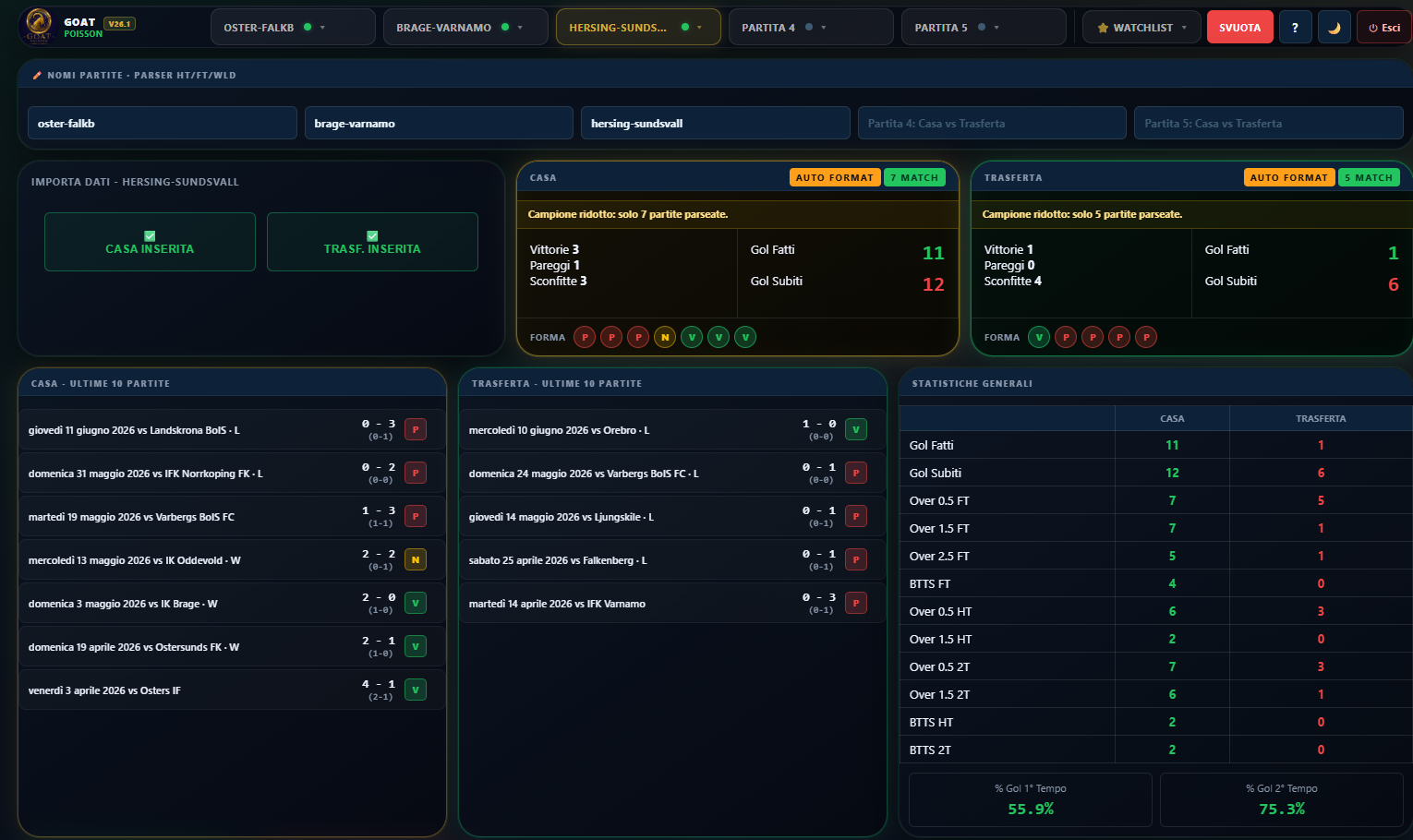The height and width of the screenshot is (840, 1413).
Task: Open help question mark button
Action: [x=1295, y=28]
